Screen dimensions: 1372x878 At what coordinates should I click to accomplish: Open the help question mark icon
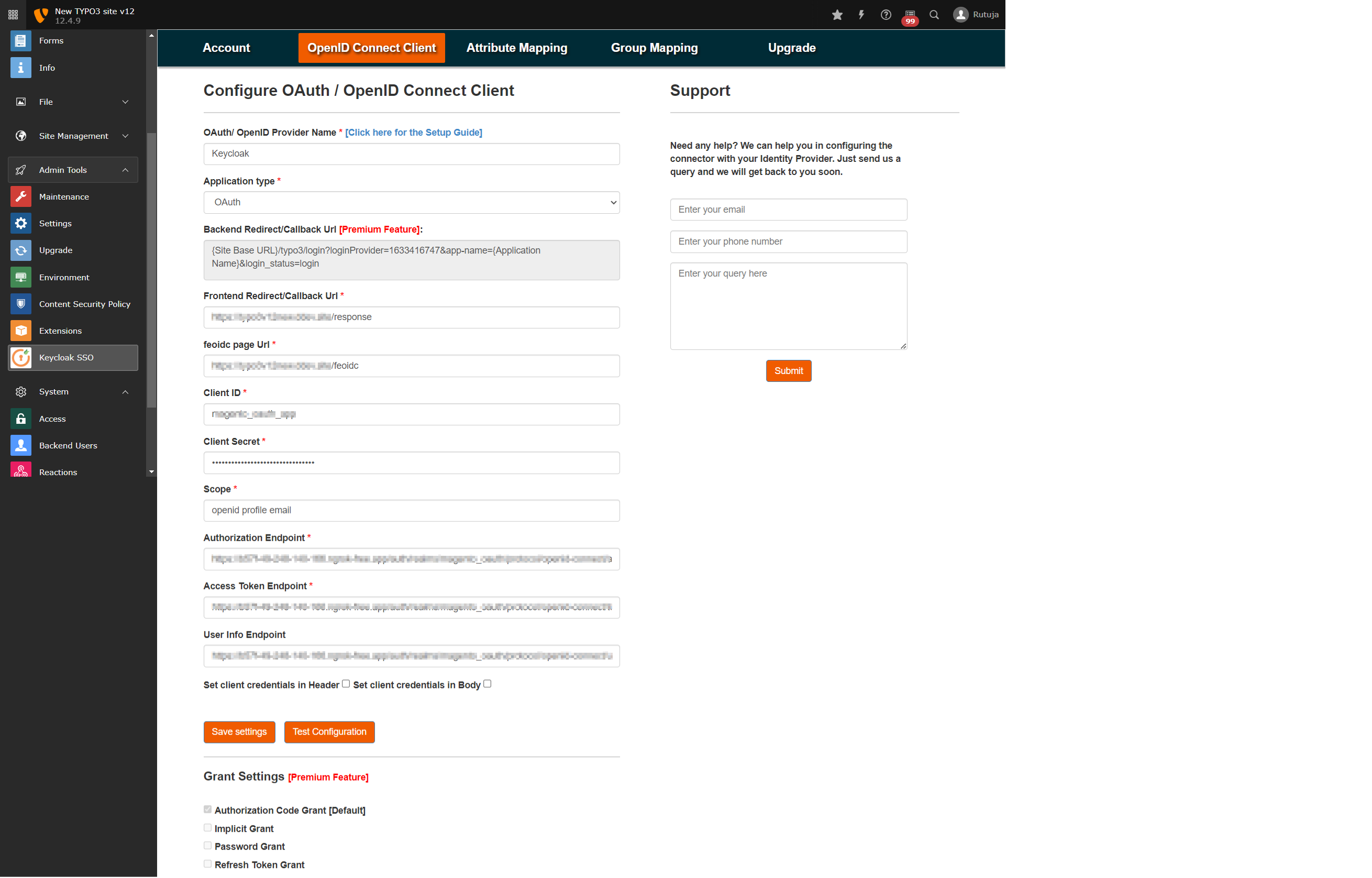886,15
